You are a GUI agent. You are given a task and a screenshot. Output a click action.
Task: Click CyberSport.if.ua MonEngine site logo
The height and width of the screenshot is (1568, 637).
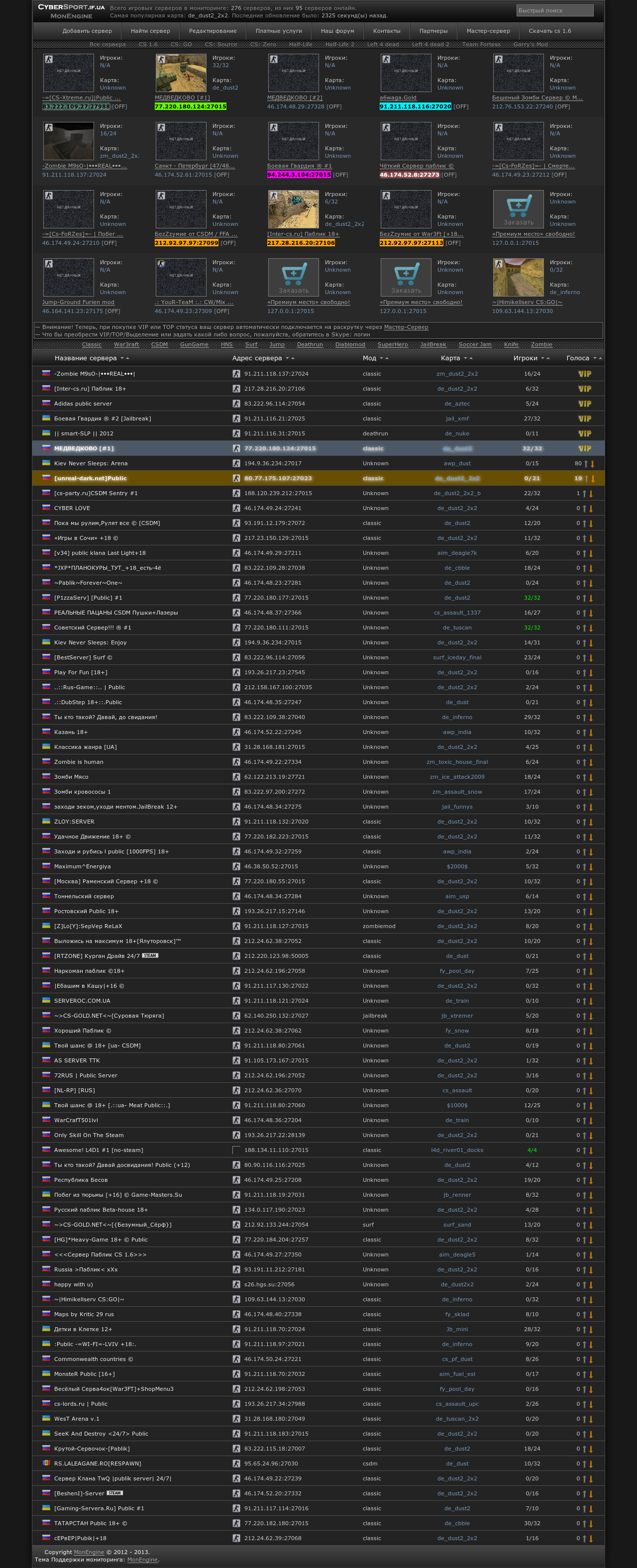(x=71, y=11)
